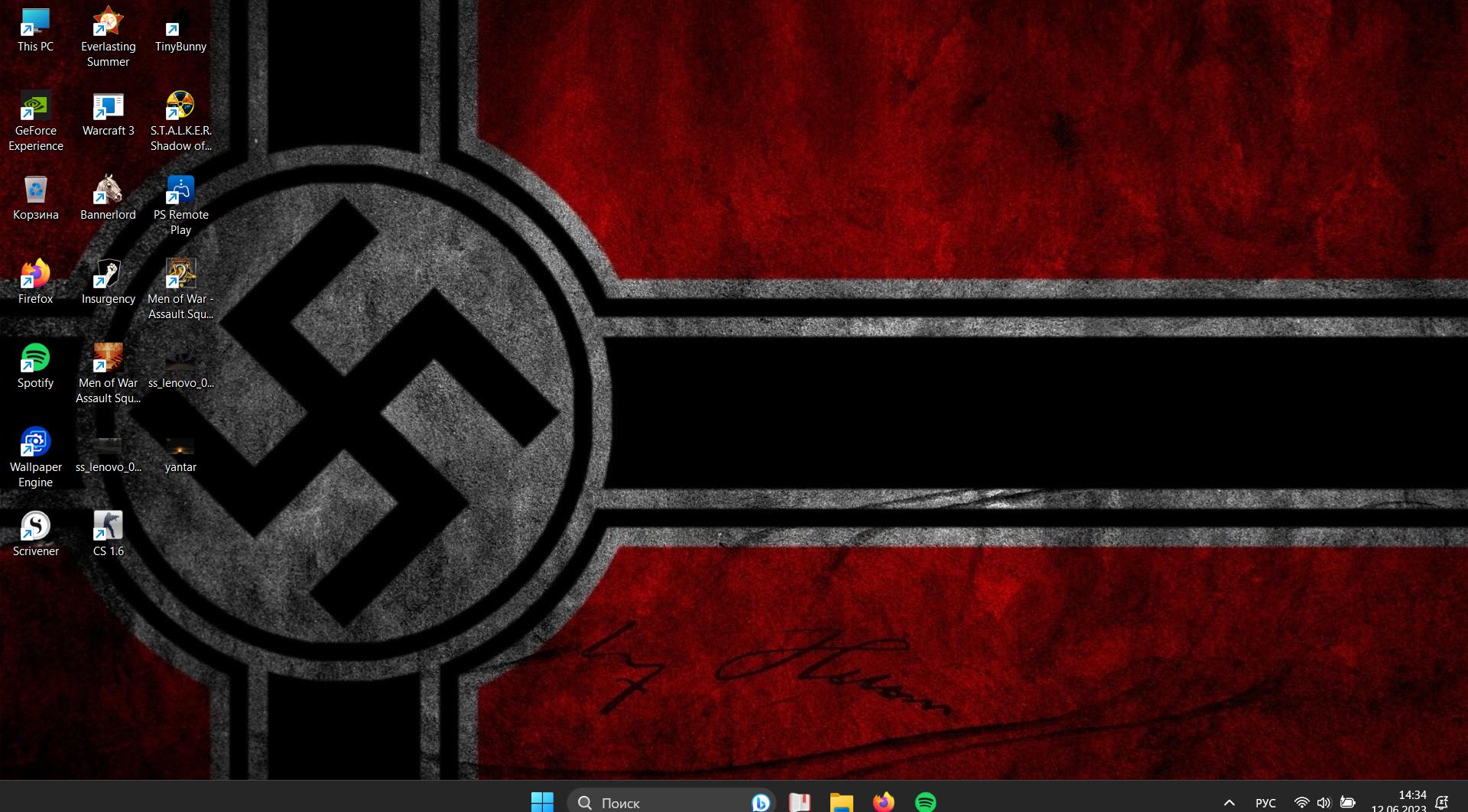This screenshot has width=1468, height=812.
Task: Open Scrivener desktop shortcut
Action: tap(35, 535)
